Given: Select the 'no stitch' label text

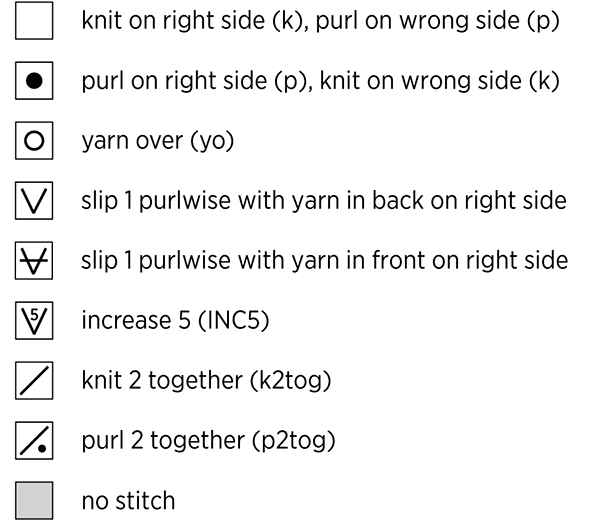Looking at the screenshot, I should [129, 501].
